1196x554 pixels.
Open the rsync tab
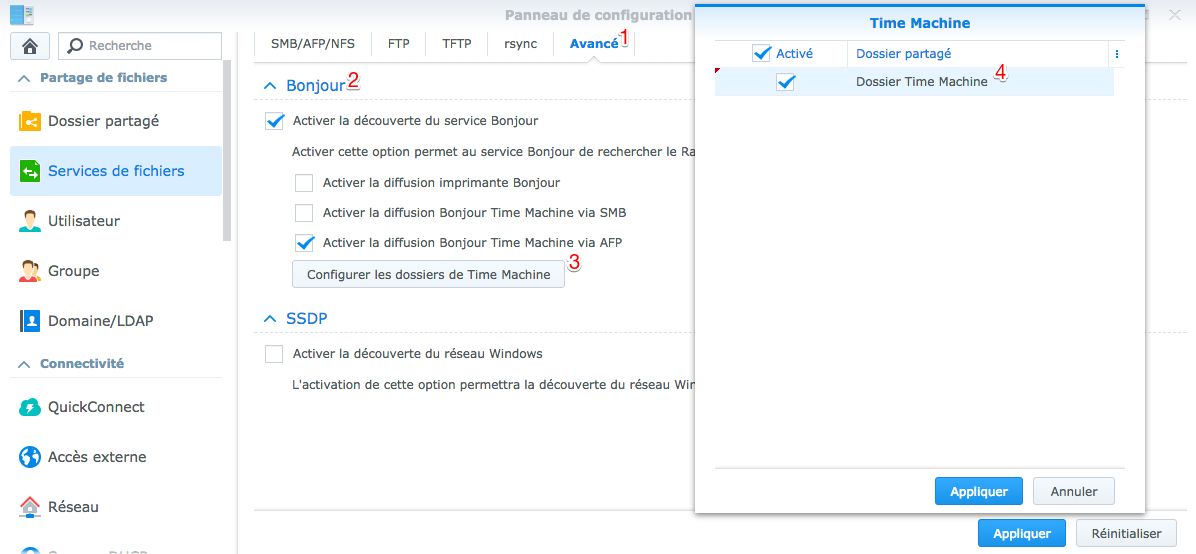pyautogui.click(x=521, y=43)
